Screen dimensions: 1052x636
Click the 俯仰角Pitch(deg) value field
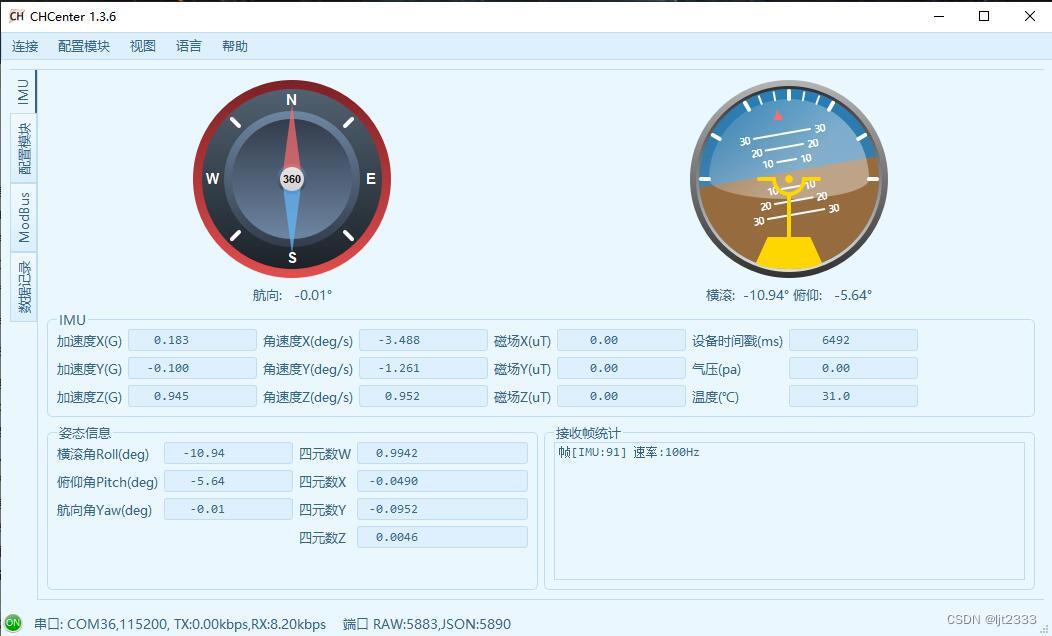pos(228,481)
